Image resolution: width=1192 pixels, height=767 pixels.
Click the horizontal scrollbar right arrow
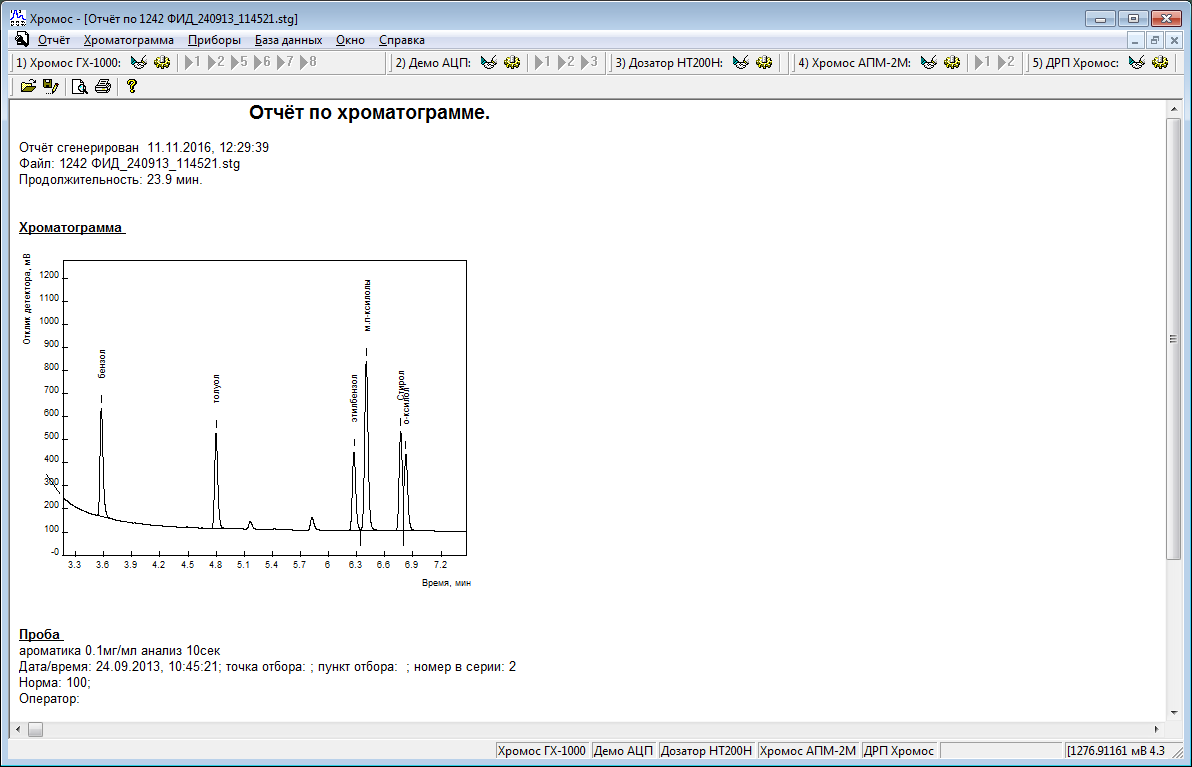point(1159,730)
